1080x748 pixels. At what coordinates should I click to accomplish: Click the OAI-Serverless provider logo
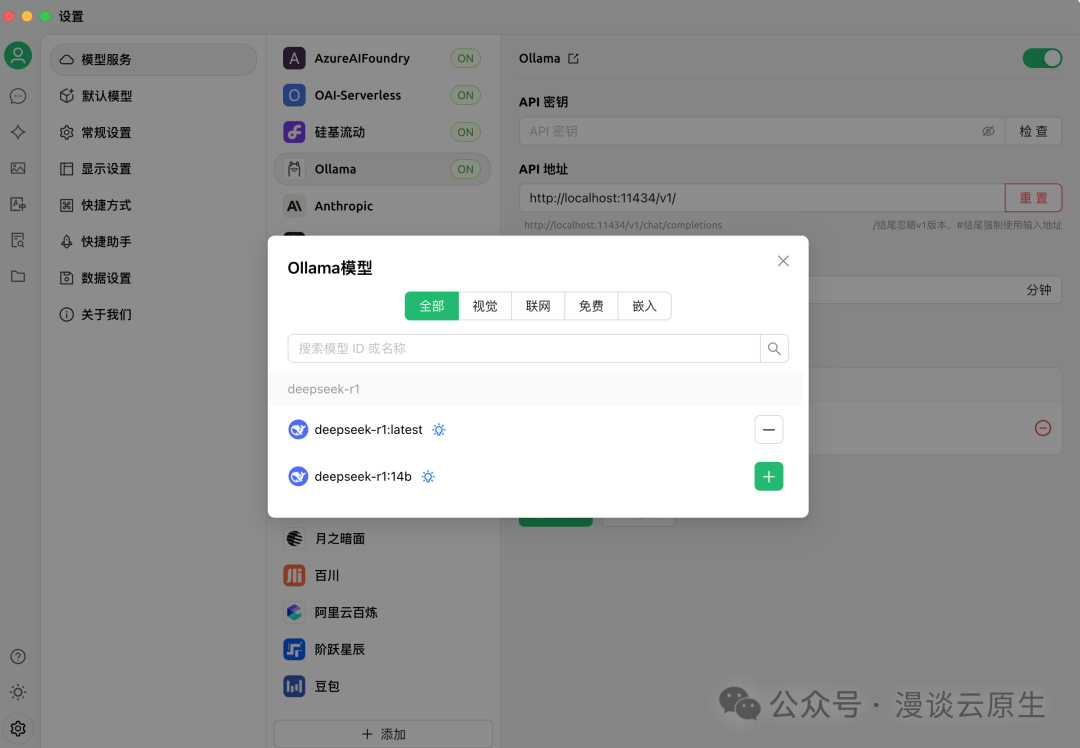pos(294,95)
